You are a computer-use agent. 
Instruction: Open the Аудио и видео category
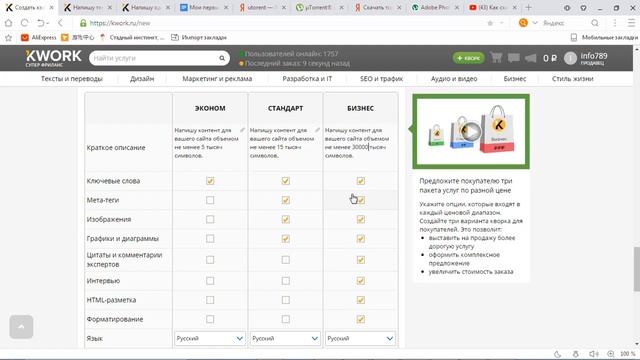pyautogui.click(x=454, y=79)
